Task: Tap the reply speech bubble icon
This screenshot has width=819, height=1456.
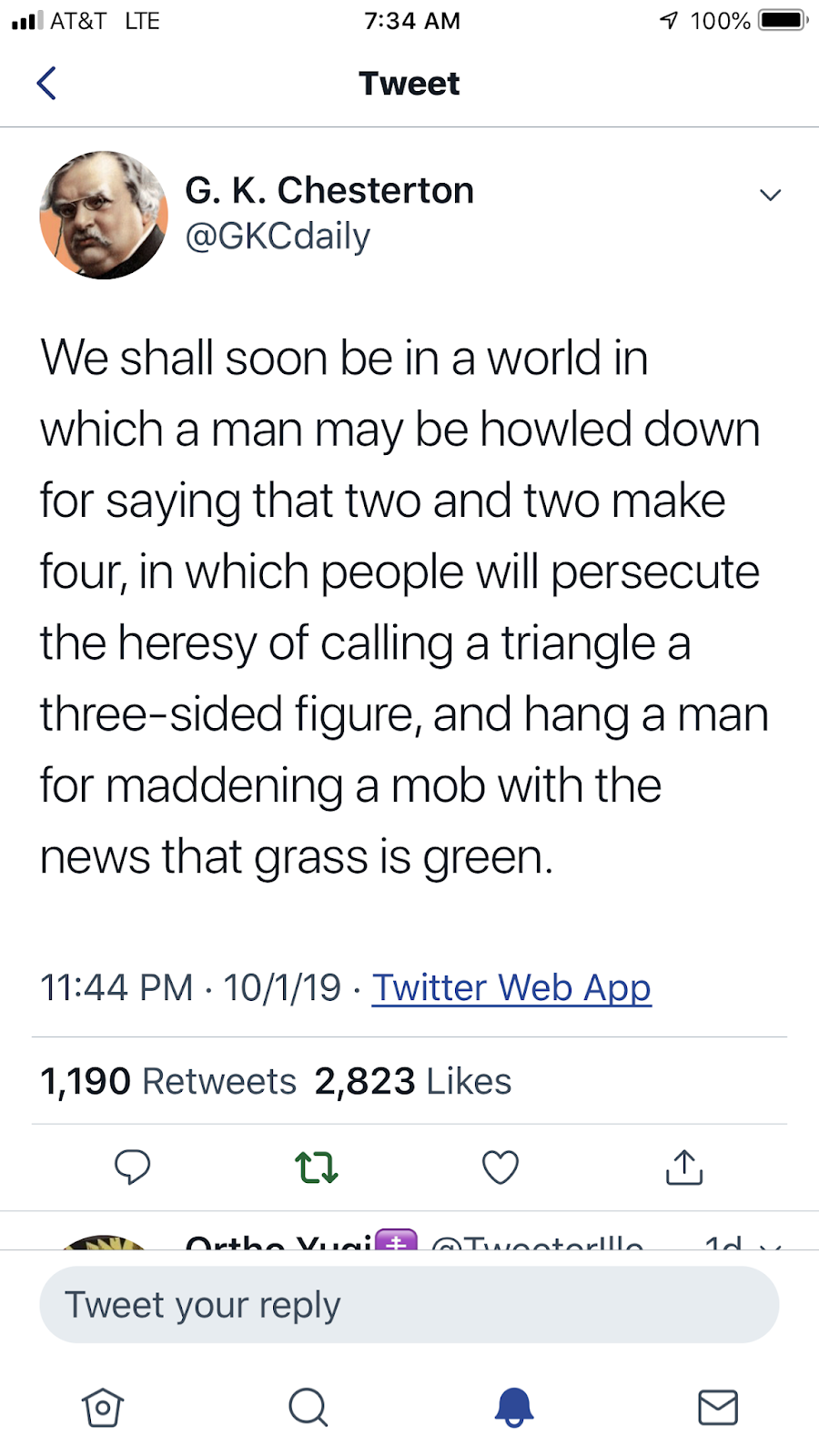Action: (132, 1167)
